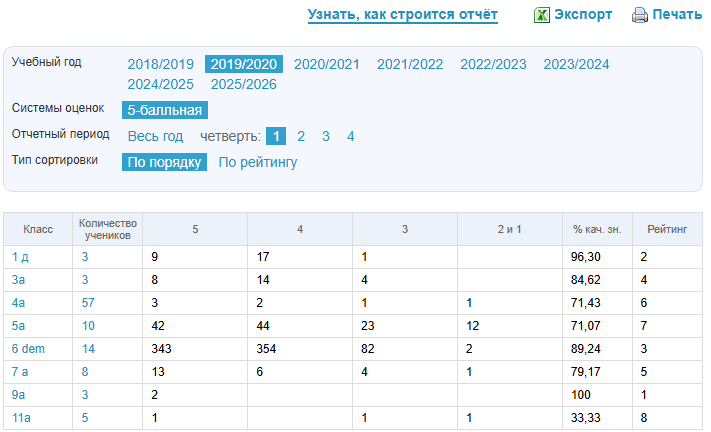Select Весь год reporting period
The image size is (711, 432).
click(x=155, y=136)
